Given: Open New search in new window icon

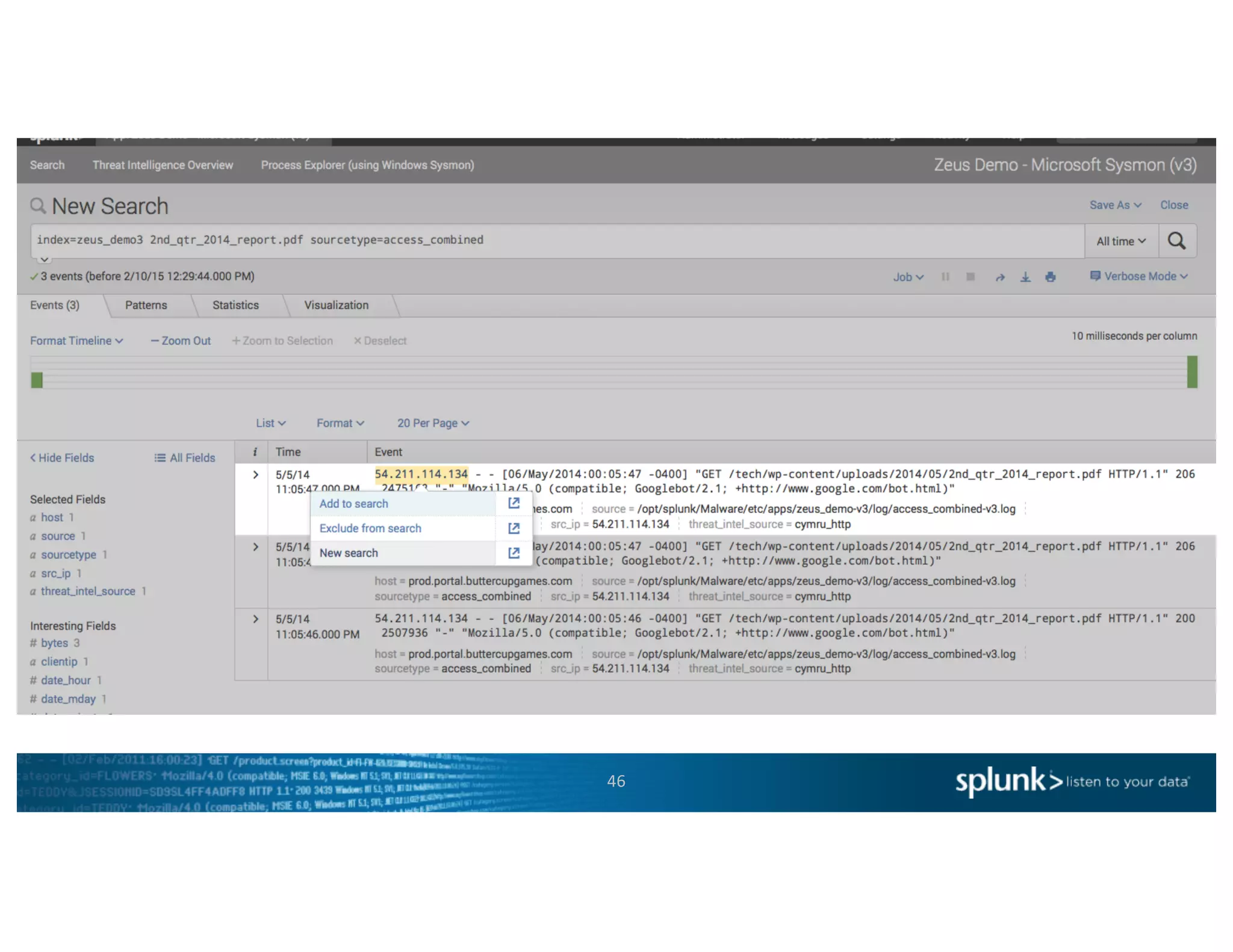Looking at the screenshot, I should 514,552.
